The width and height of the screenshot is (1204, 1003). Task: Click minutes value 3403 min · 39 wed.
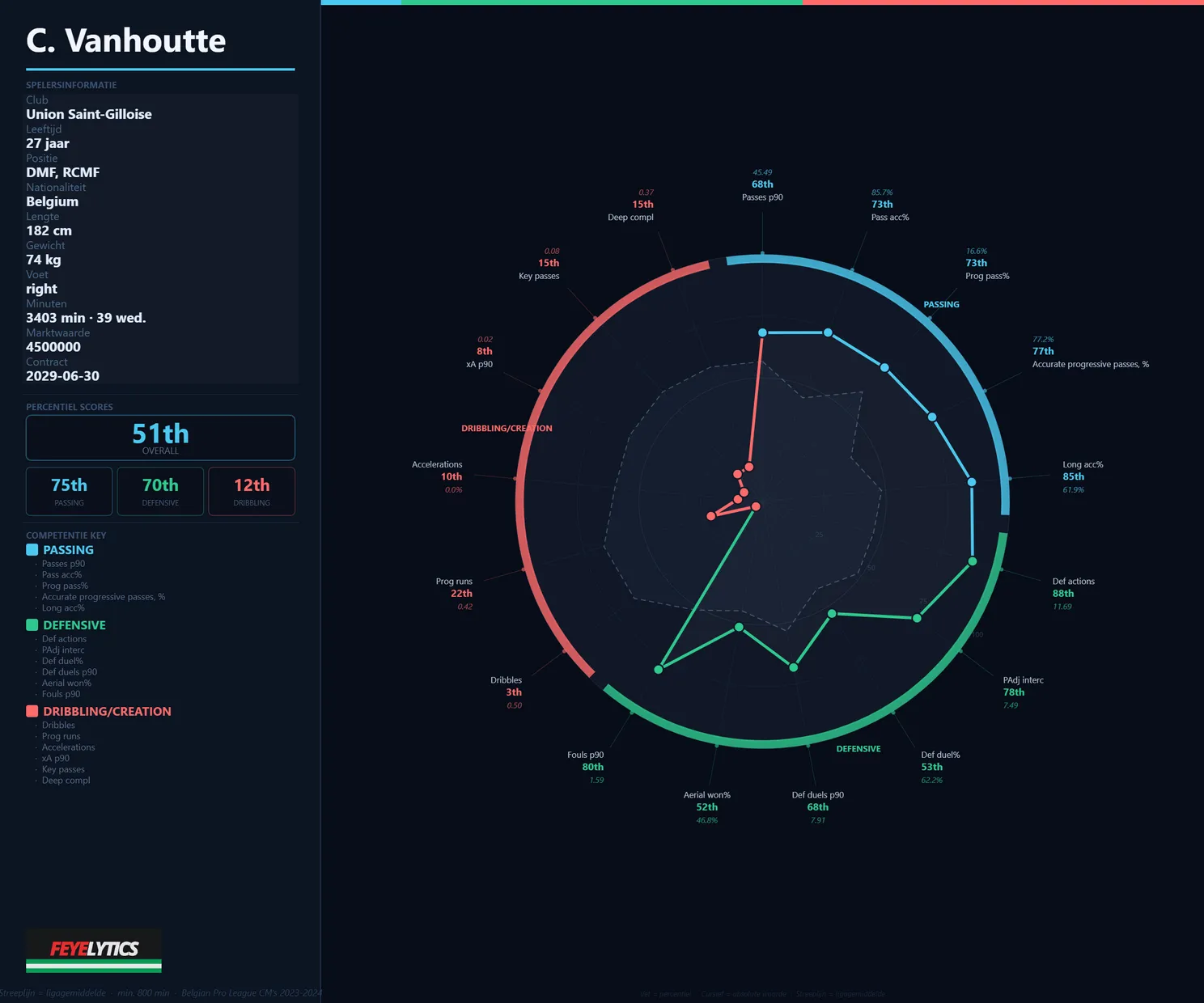(x=86, y=318)
